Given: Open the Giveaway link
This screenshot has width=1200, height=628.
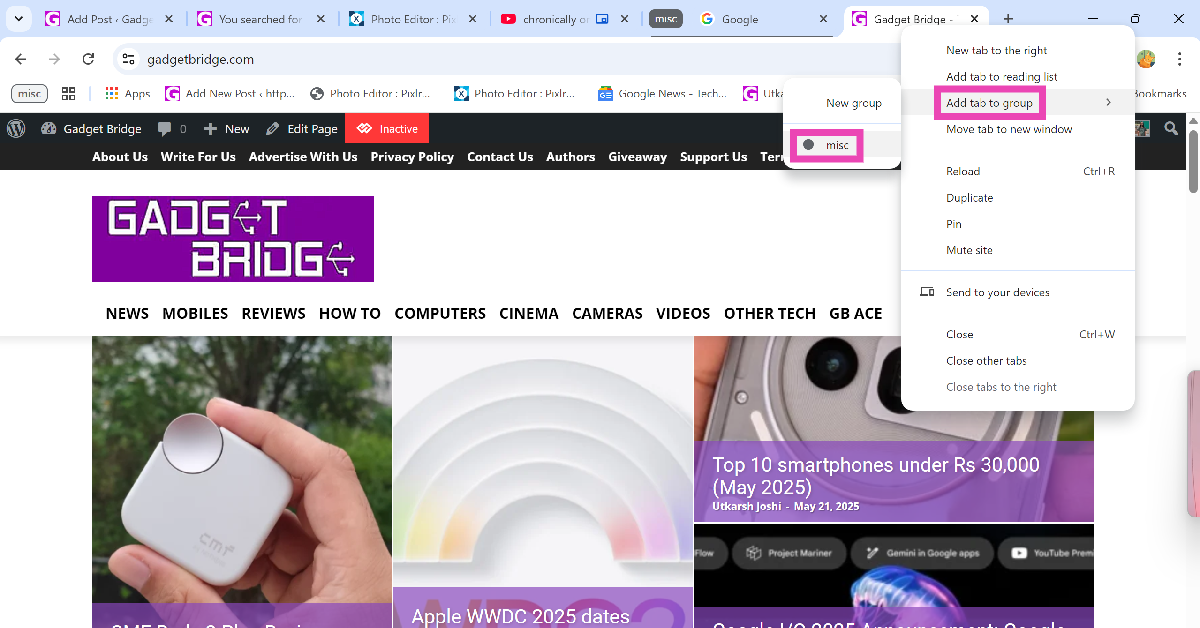Looking at the screenshot, I should pyautogui.click(x=637, y=157).
